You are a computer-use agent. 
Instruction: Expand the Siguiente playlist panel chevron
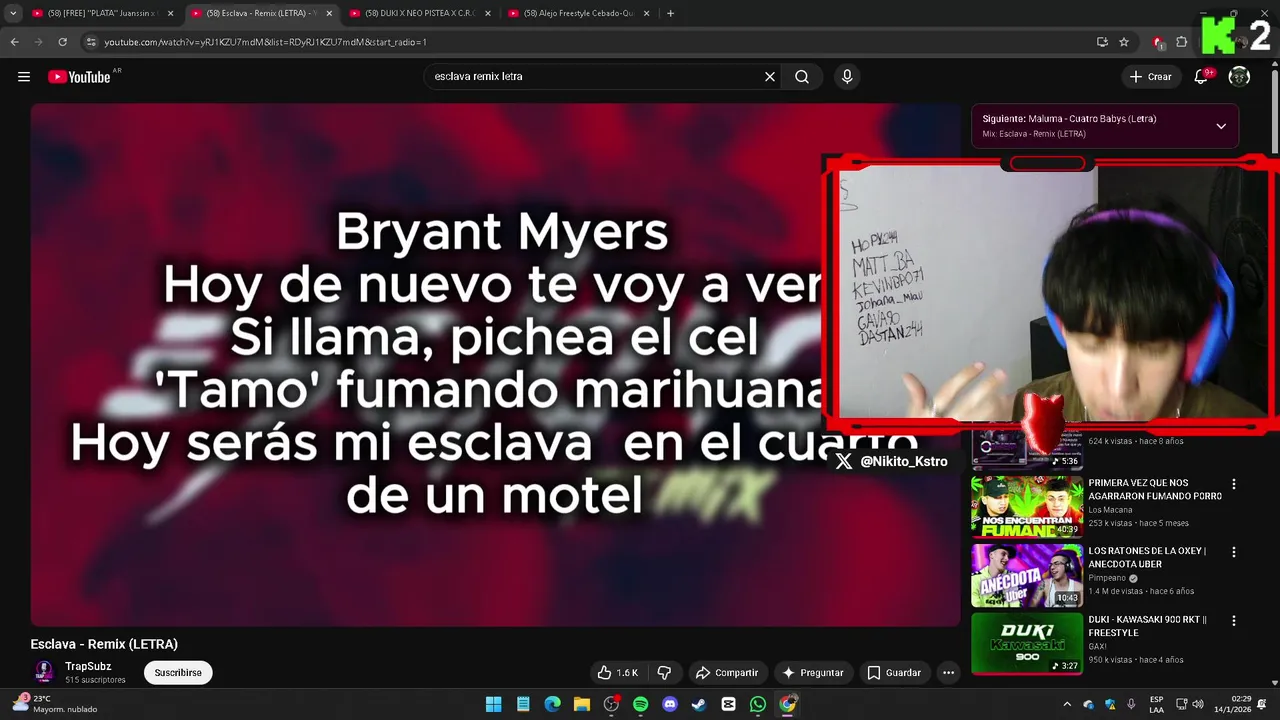coord(1221,126)
